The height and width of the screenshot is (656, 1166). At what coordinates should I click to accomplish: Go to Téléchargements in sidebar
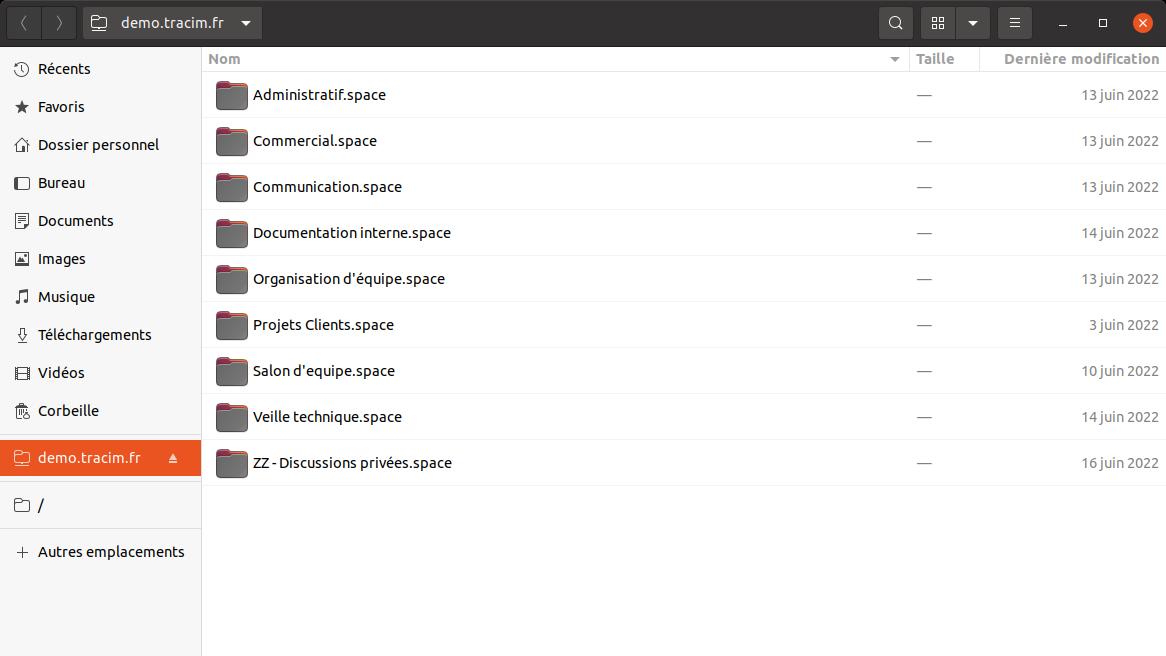tap(94, 335)
